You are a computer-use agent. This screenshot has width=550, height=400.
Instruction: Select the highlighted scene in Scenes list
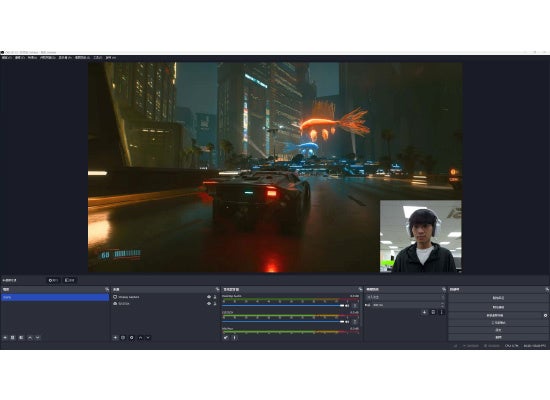55,297
